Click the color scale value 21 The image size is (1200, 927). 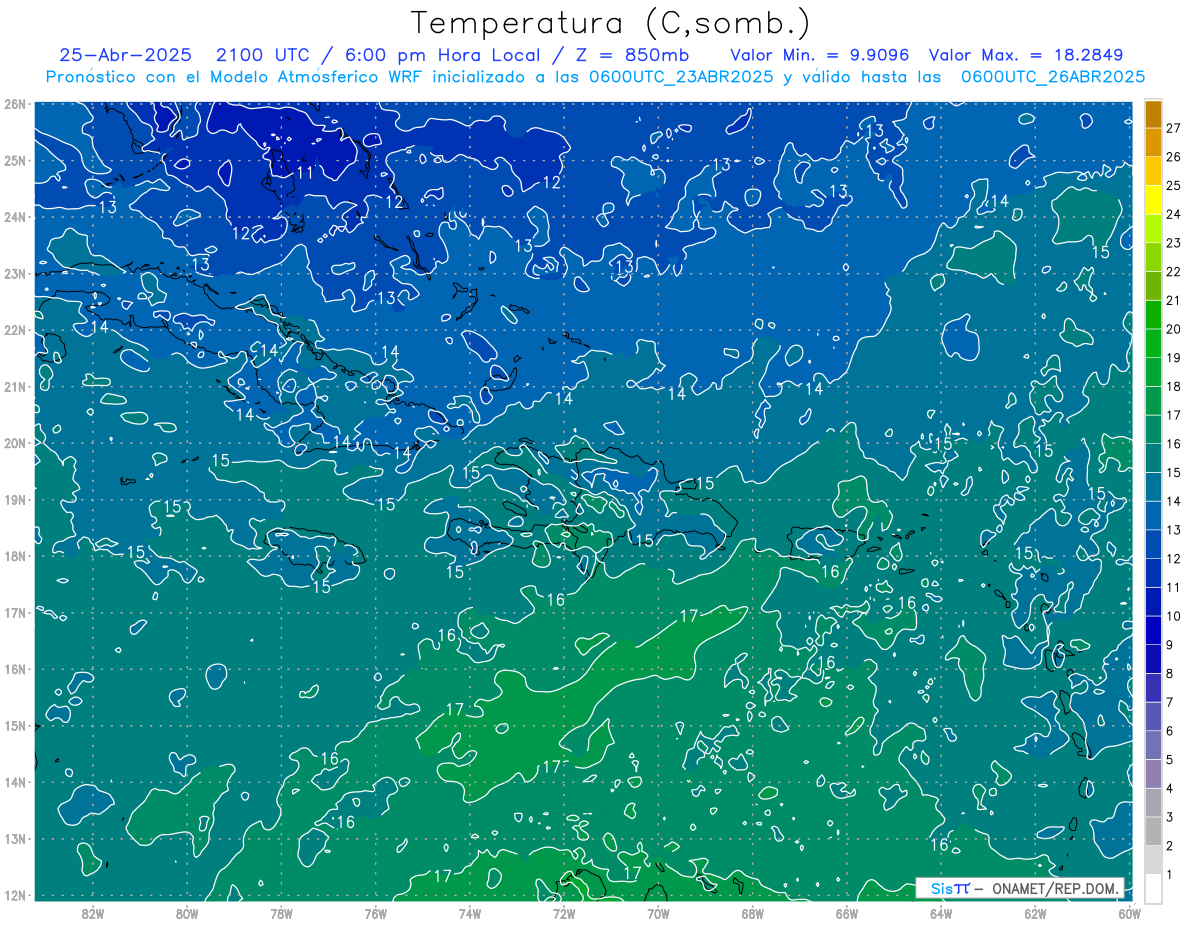pyautogui.click(x=1173, y=300)
